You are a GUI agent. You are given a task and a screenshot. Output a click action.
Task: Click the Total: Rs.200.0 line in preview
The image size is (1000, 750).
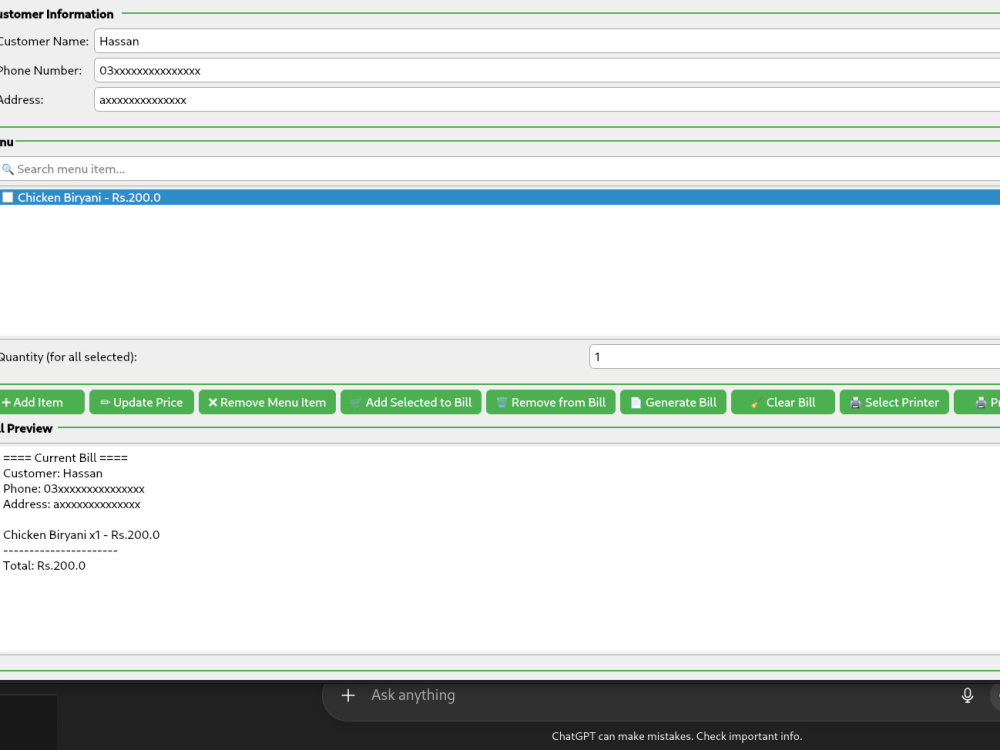pyautogui.click(x=44, y=566)
